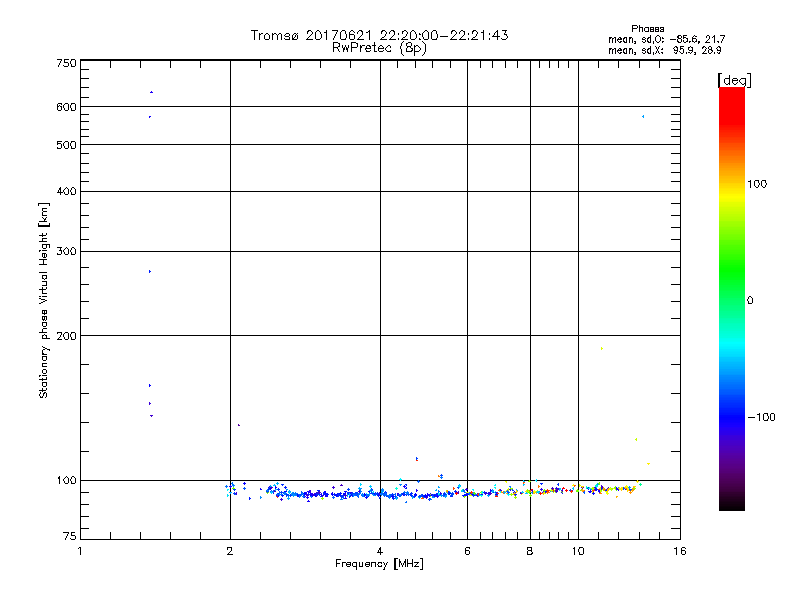The image size is (800, 600).
Task: Click the '8' frequency axis label
Action: coord(530,551)
